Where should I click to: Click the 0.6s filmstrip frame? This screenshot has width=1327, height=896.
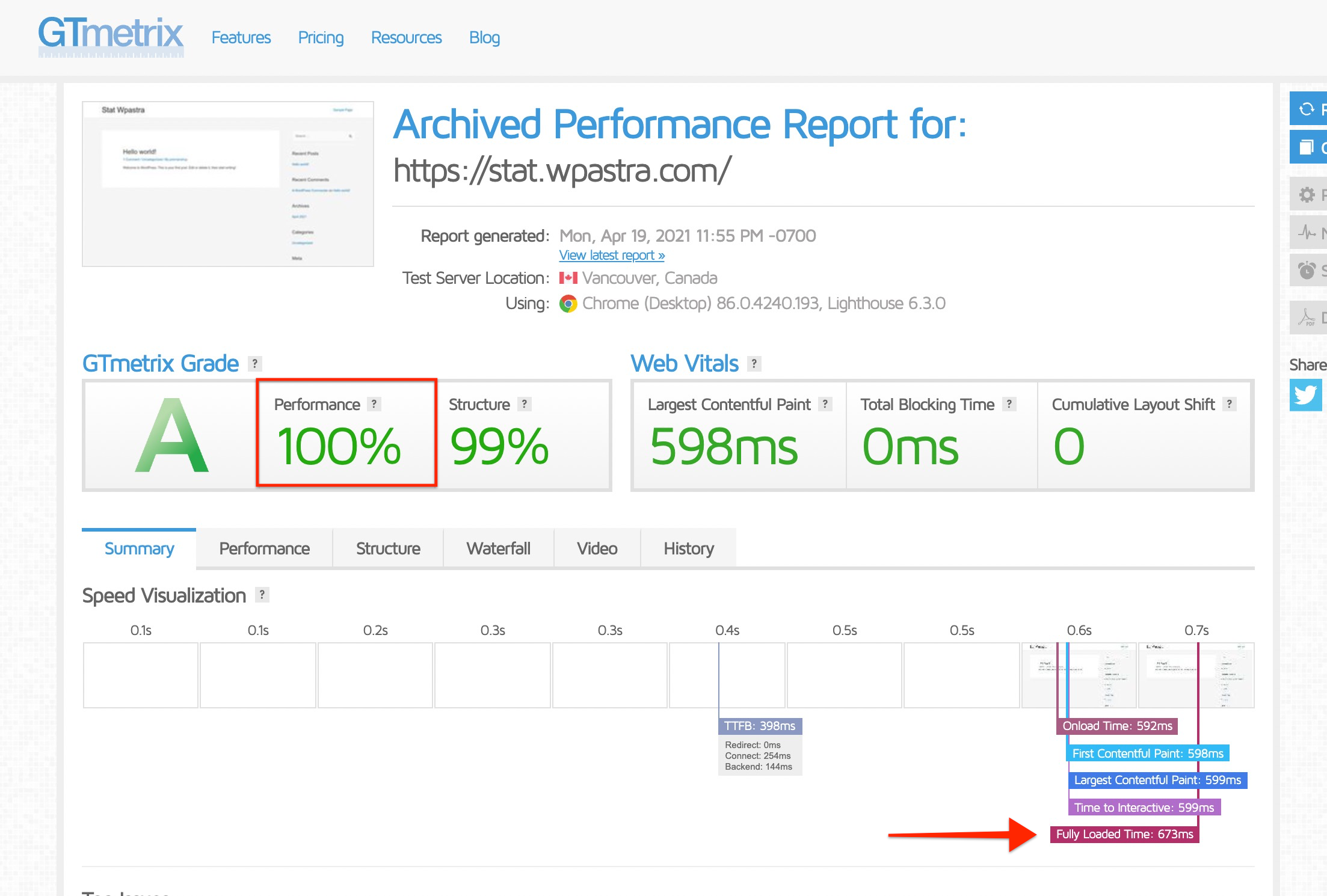pyautogui.click(x=1079, y=675)
